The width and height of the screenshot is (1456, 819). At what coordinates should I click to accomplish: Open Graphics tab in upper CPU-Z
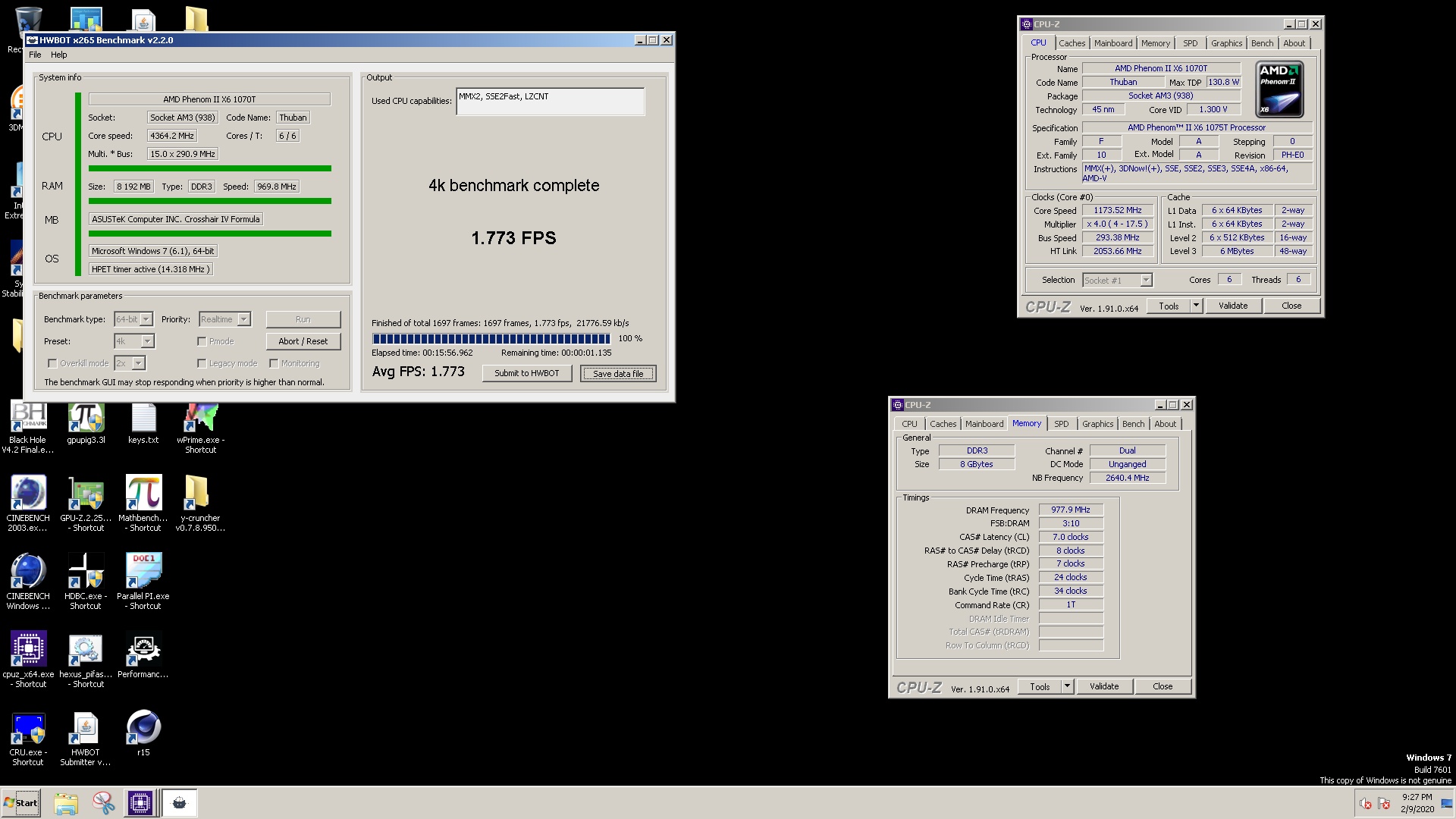click(1226, 43)
